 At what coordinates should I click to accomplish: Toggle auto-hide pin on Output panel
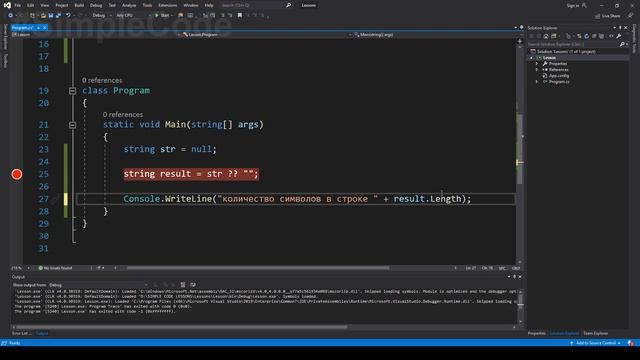514,277
